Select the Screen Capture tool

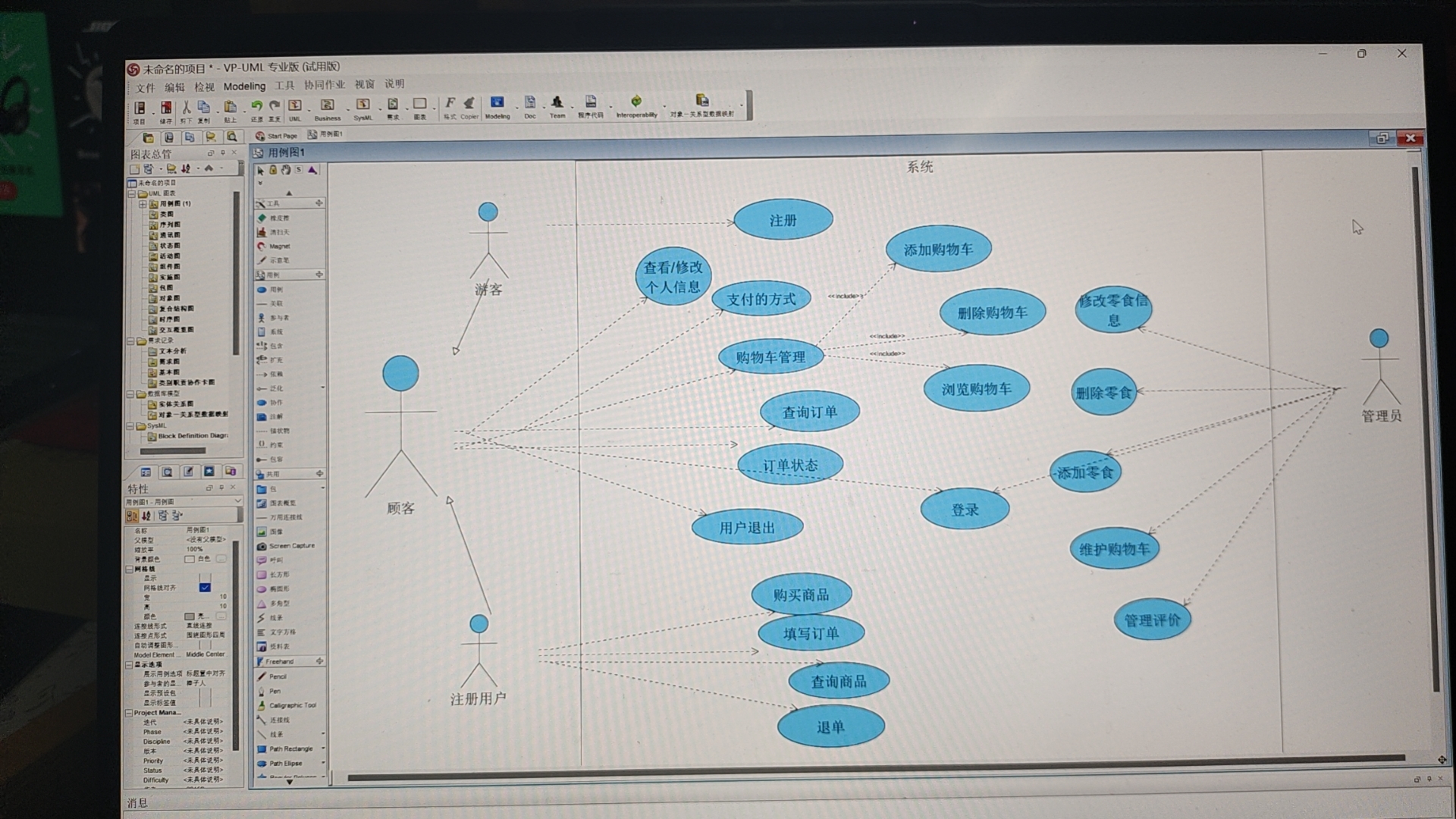[290, 546]
